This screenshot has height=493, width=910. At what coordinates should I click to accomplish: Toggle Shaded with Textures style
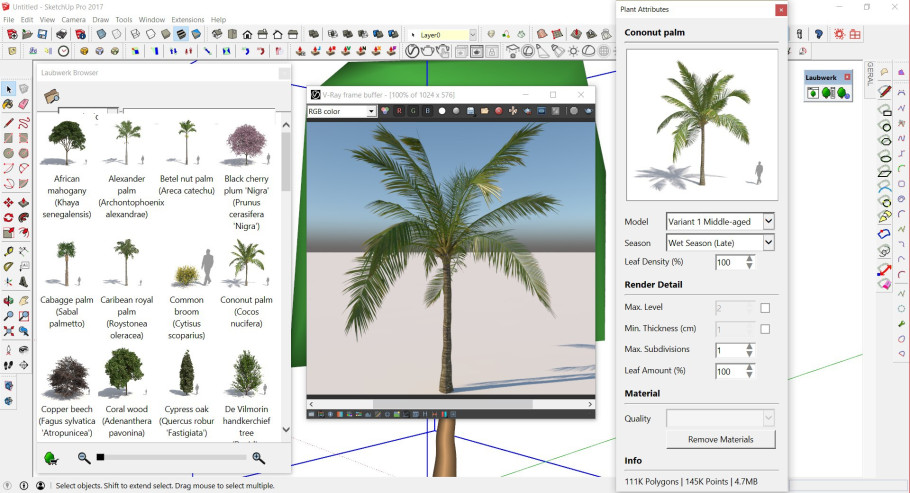tap(181, 34)
